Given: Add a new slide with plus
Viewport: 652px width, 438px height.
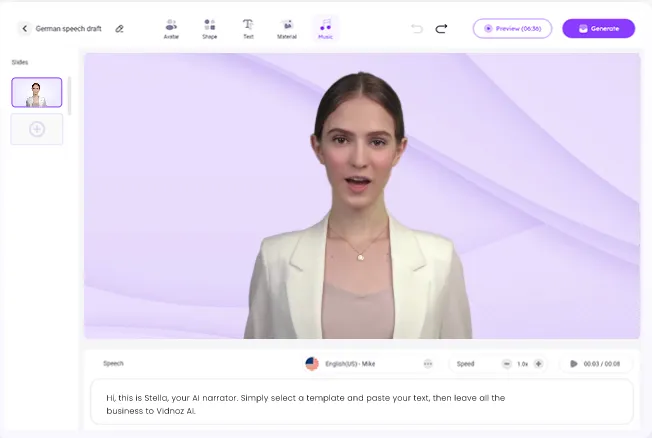Looking at the screenshot, I should [x=37, y=129].
